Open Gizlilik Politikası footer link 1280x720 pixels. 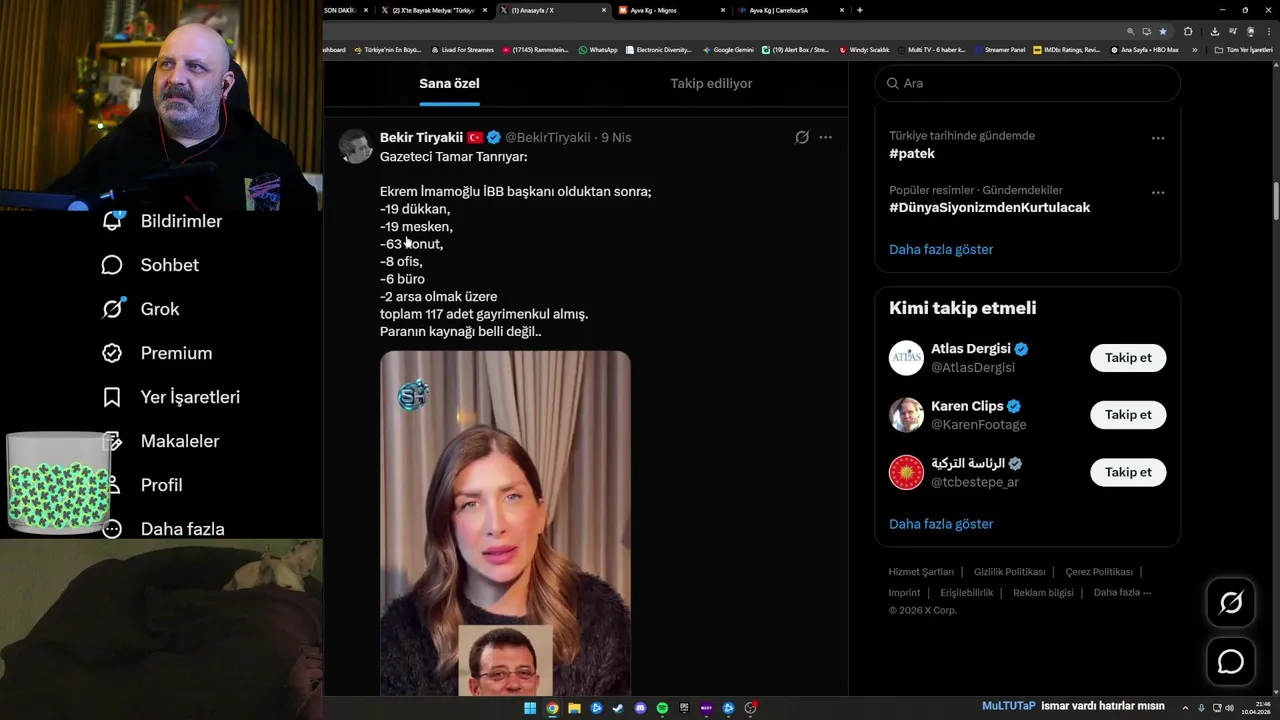1009,572
